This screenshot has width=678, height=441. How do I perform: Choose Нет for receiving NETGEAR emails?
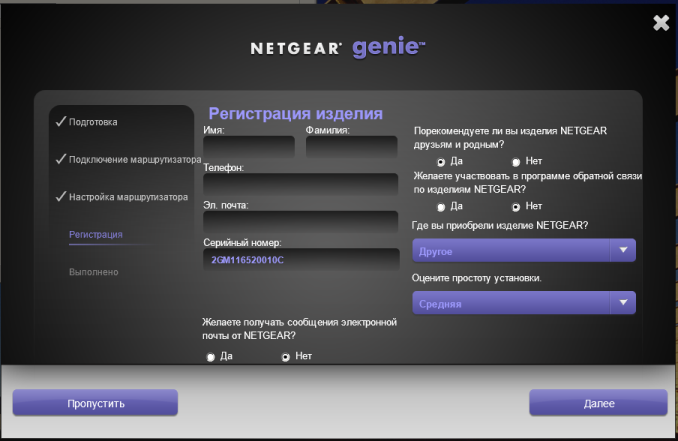click(285, 357)
